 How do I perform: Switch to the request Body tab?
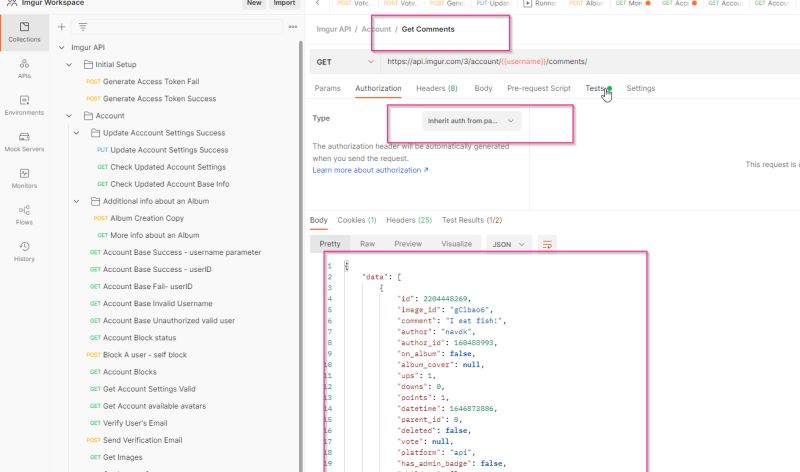pyautogui.click(x=483, y=88)
